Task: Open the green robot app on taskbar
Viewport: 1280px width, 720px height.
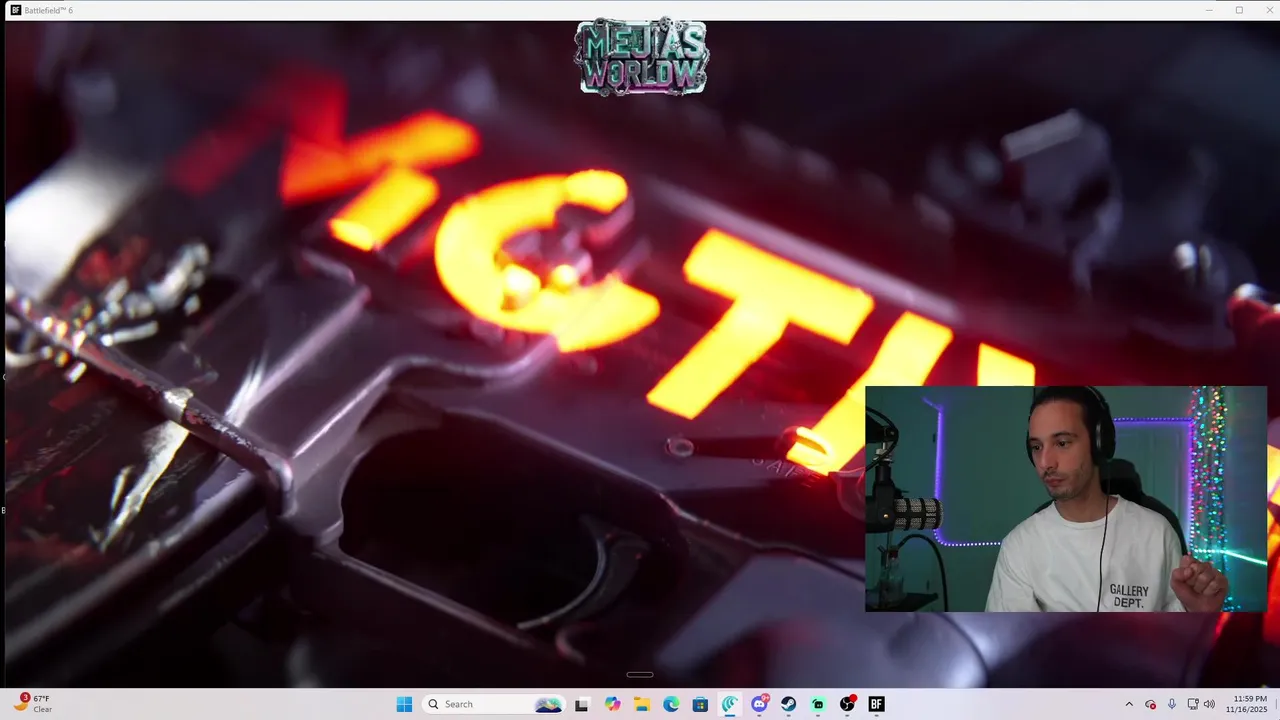Action: 818,704
